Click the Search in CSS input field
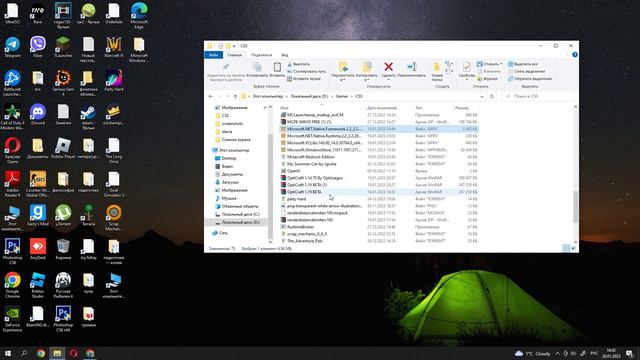Image resolution: width=640 pixels, height=360 pixels. click(538, 97)
